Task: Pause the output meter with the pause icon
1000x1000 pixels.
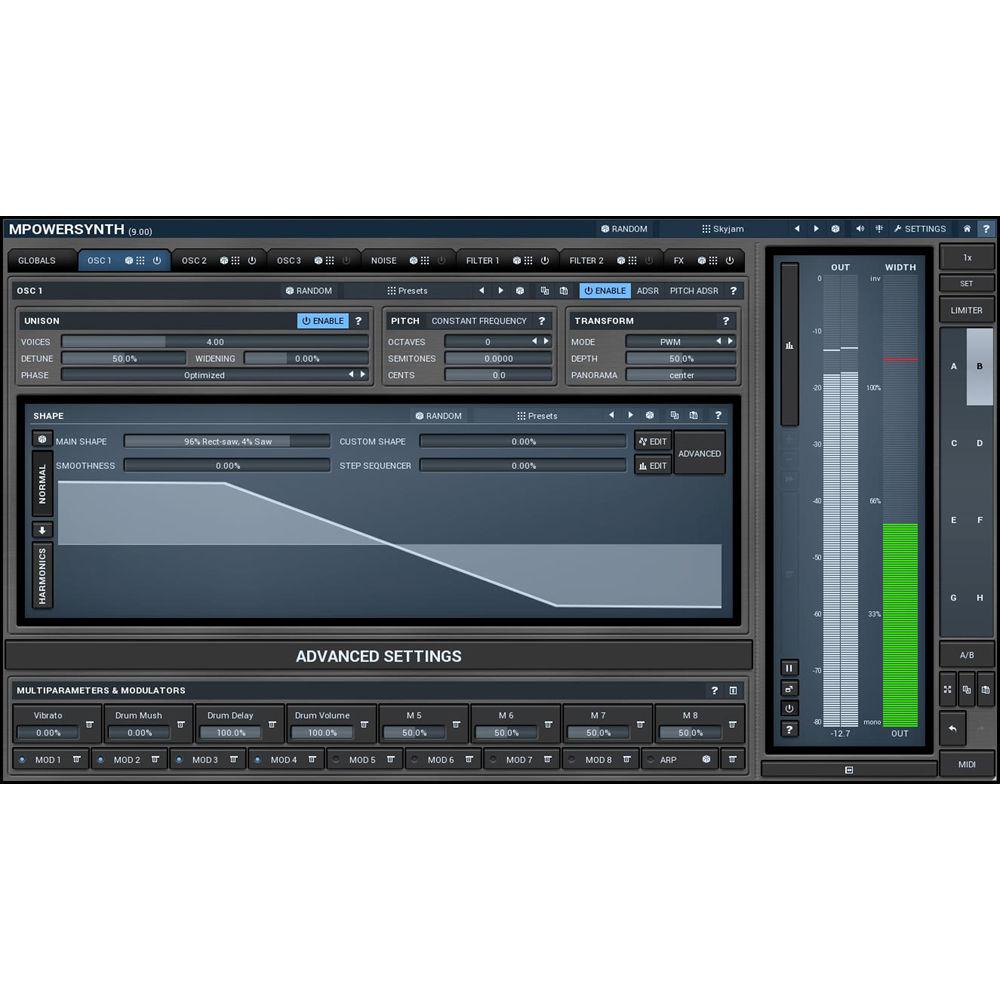Action: pyautogui.click(x=789, y=667)
